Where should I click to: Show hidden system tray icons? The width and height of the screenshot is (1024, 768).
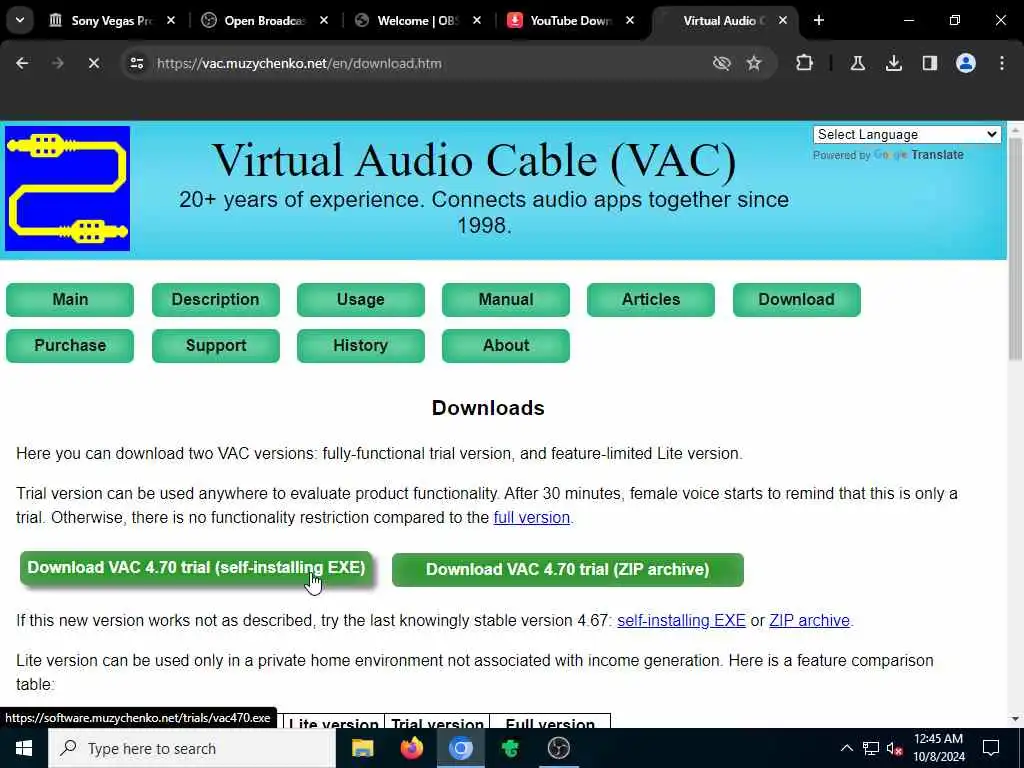coord(846,748)
